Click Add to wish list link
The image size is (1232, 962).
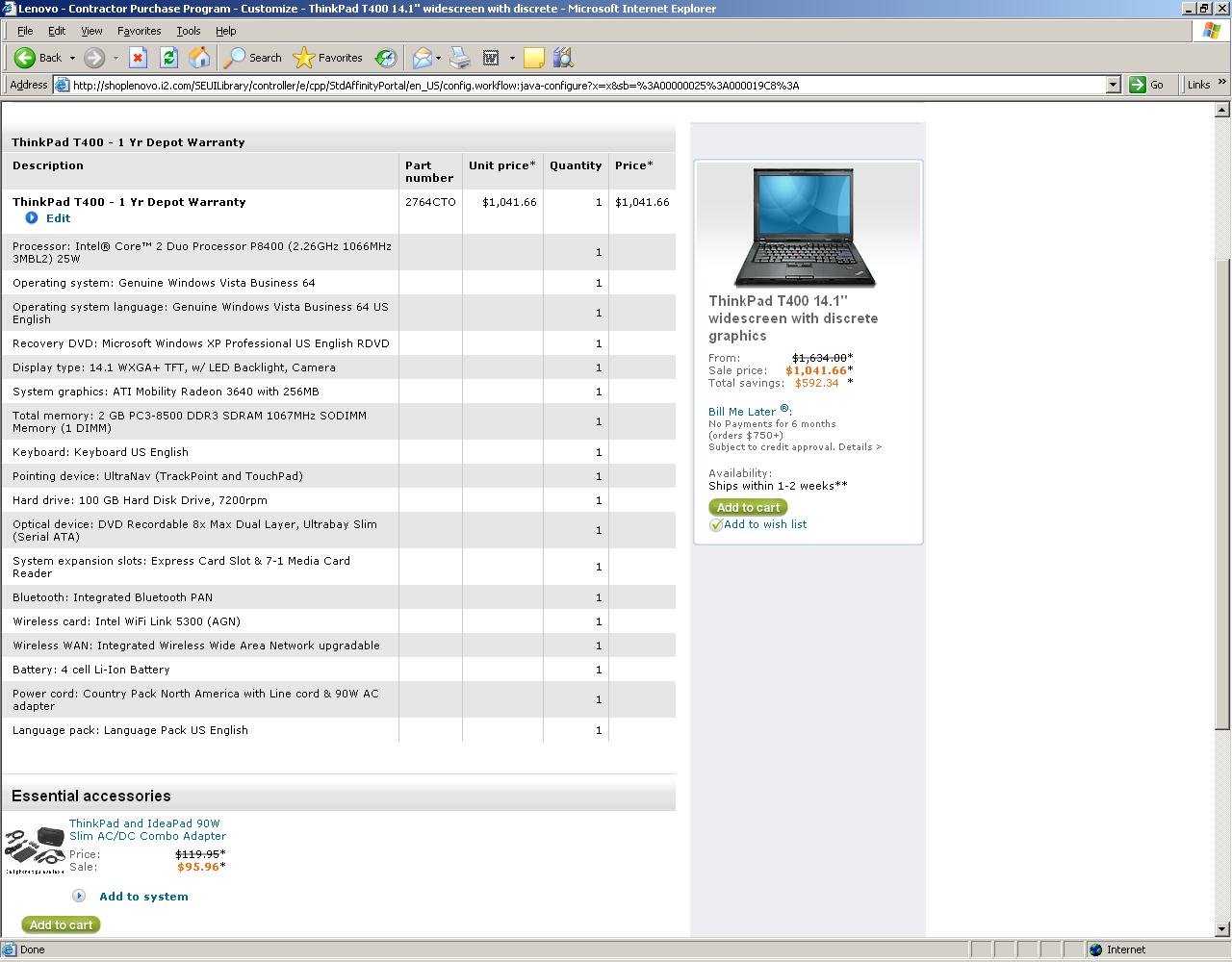(x=765, y=524)
